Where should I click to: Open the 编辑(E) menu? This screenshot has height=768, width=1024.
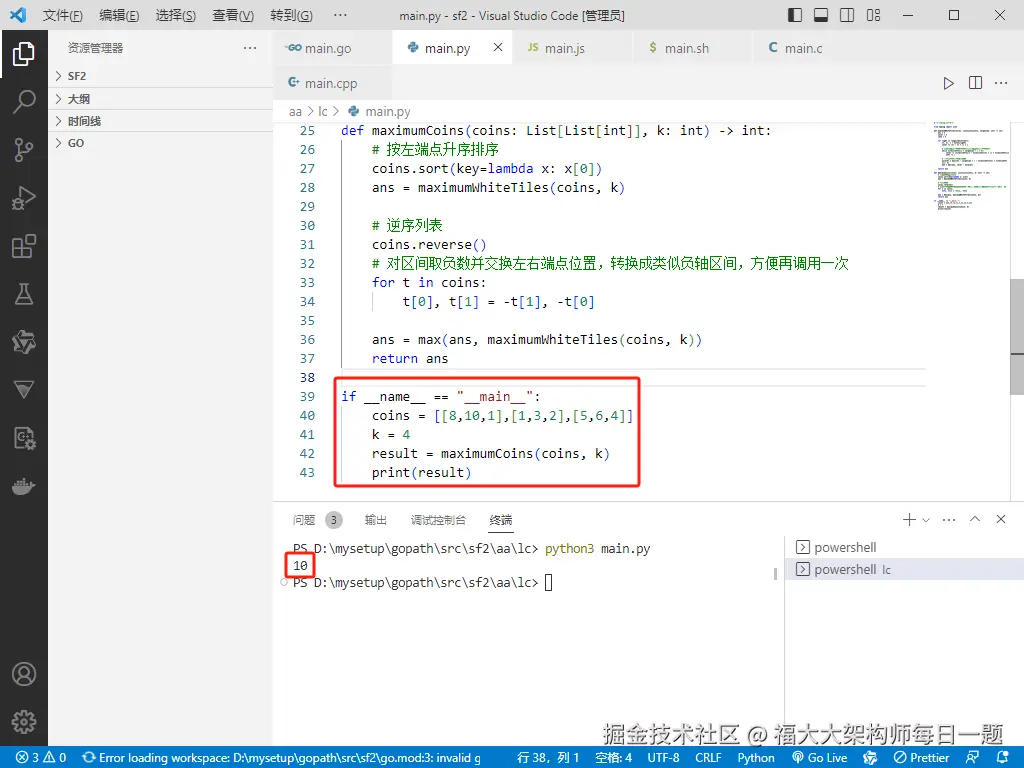[119, 15]
